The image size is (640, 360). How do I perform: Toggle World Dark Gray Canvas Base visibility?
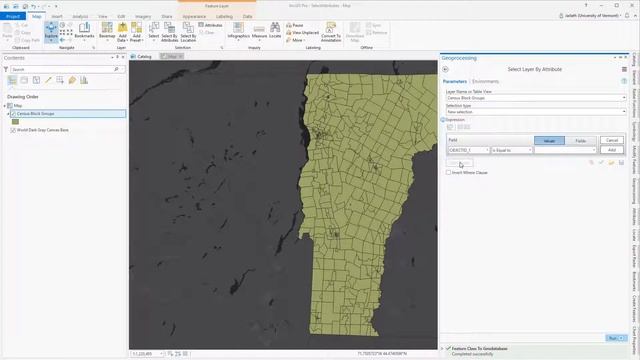coord(13,130)
